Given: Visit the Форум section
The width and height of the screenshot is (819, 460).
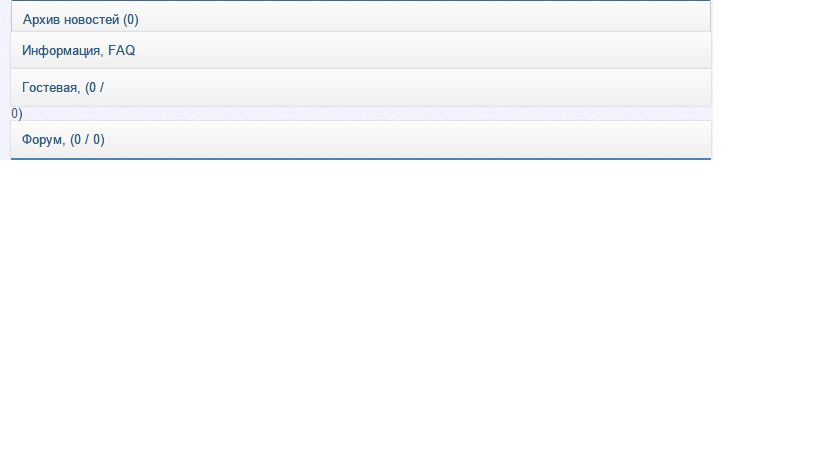Looking at the screenshot, I should coord(42,140).
